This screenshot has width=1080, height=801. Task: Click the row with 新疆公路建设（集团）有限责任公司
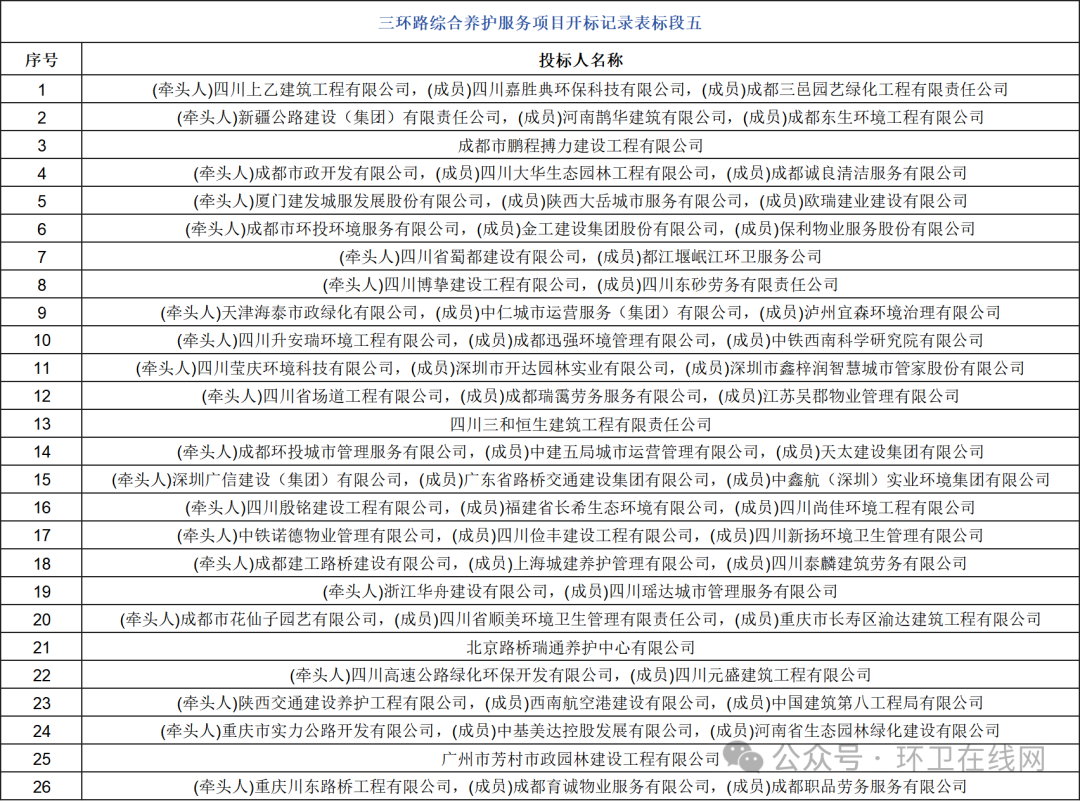click(540, 118)
